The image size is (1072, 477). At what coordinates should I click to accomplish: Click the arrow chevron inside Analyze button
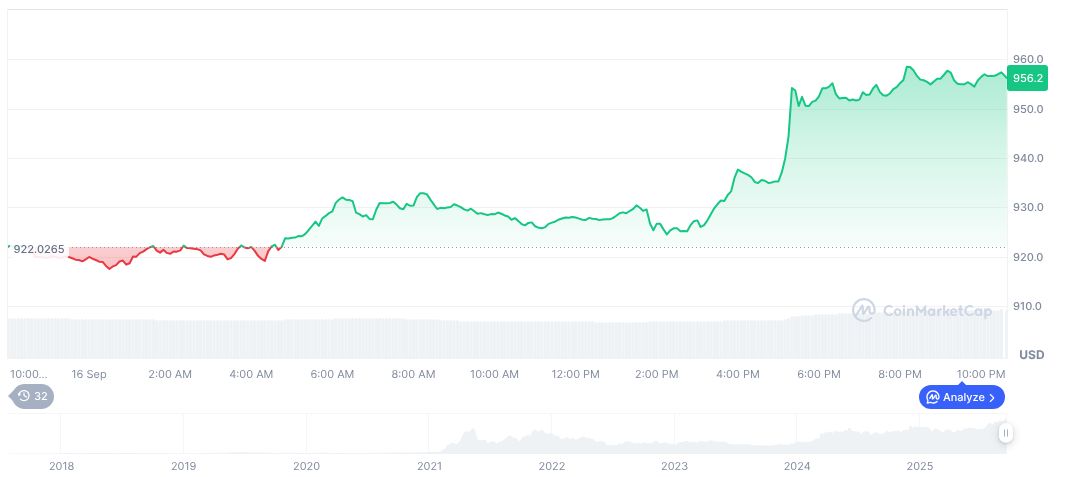point(992,397)
